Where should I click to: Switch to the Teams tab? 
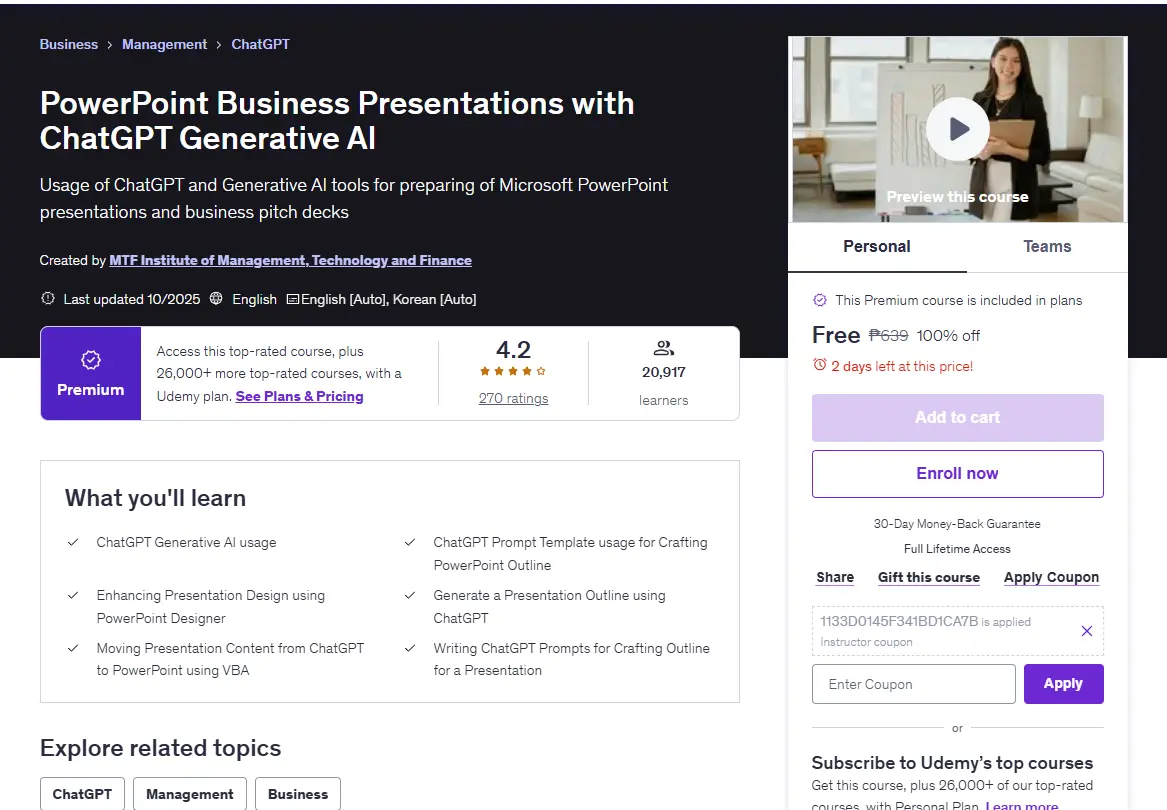1047,246
